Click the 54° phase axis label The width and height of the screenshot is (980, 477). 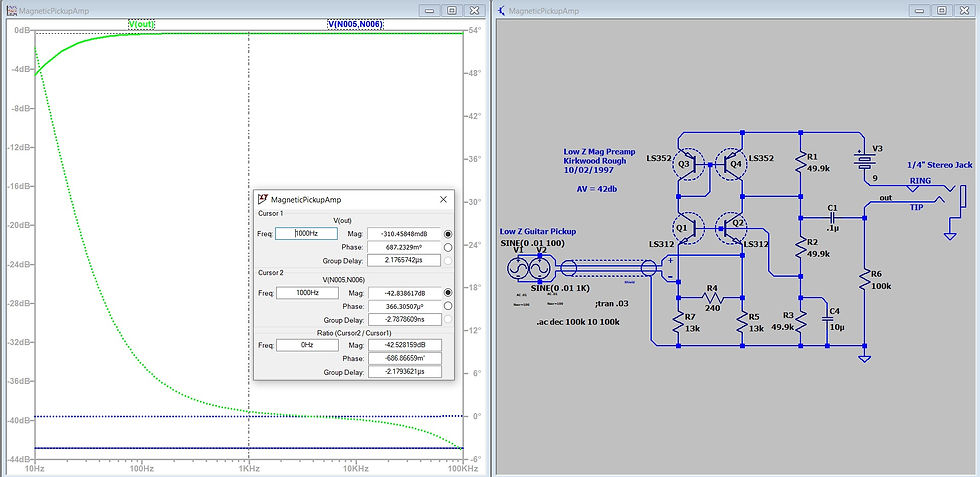[x=474, y=30]
